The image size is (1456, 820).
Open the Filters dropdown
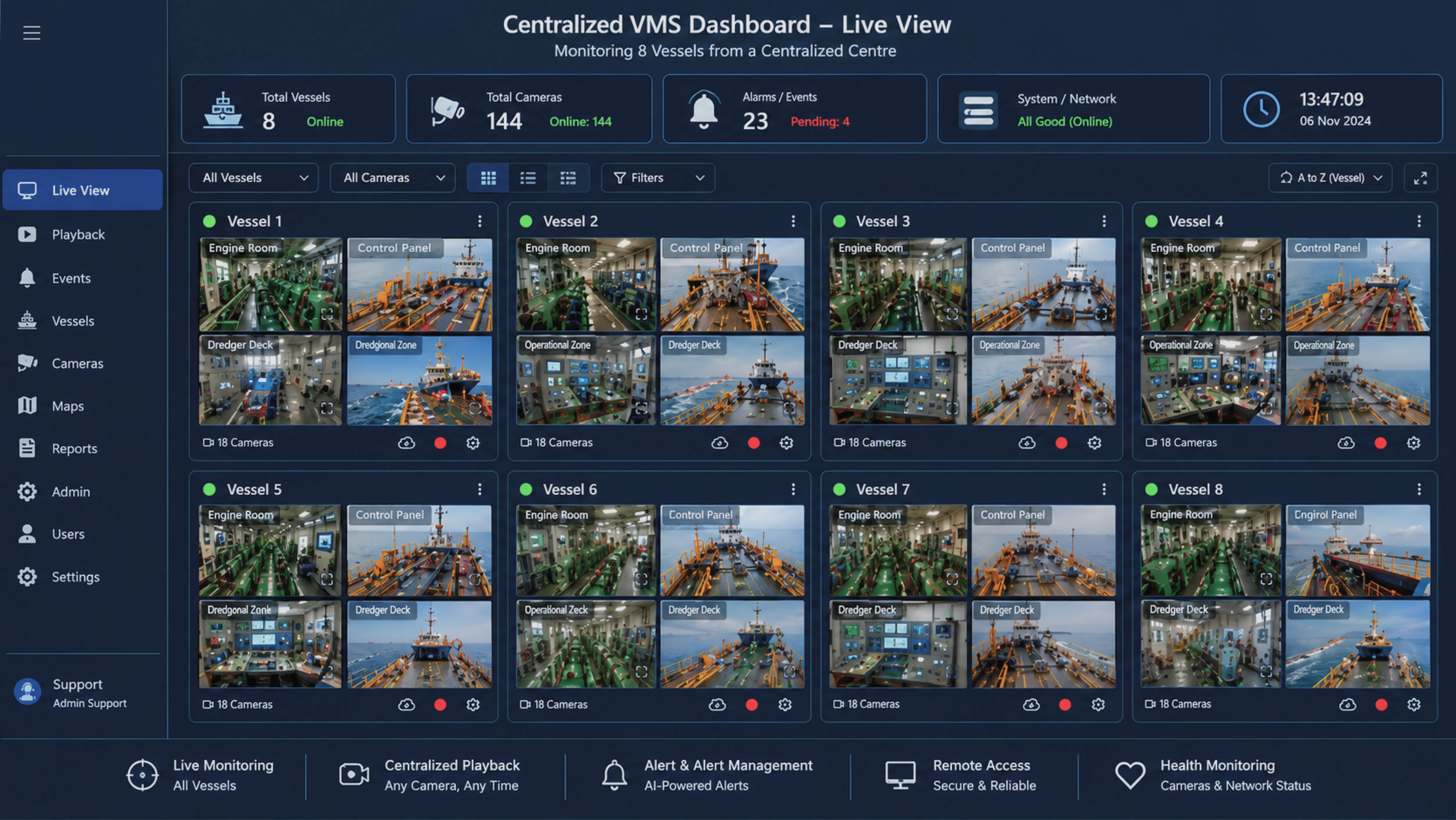click(x=658, y=178)
